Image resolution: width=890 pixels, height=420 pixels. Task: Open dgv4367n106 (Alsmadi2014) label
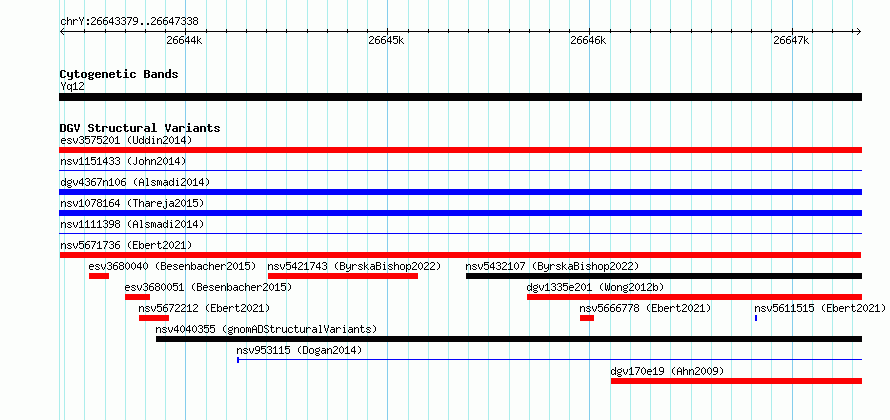coord(135,182)
